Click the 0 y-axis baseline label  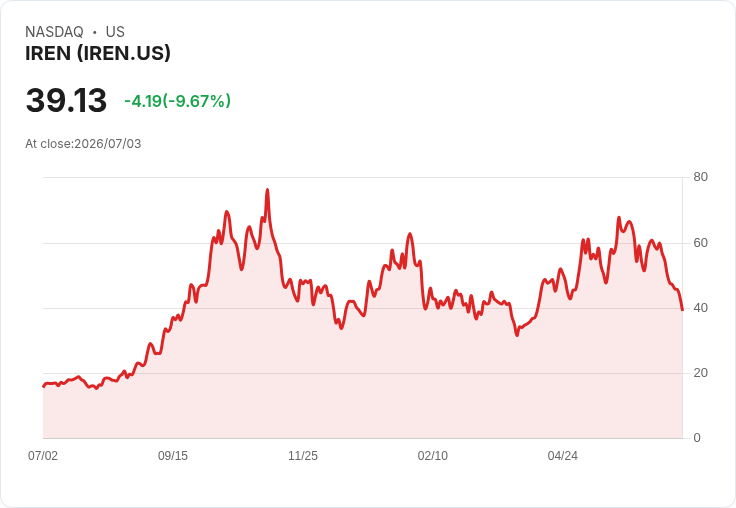(x=697, y=438)
